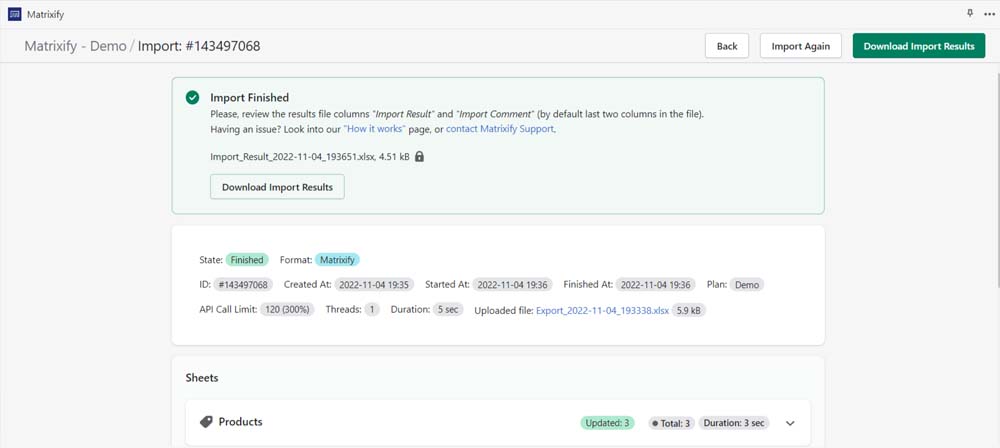The width and height of the screenshot is (1000, 448).
Task: Select the API Call Limit 120 (300%) badge
Action: (287, 310)
